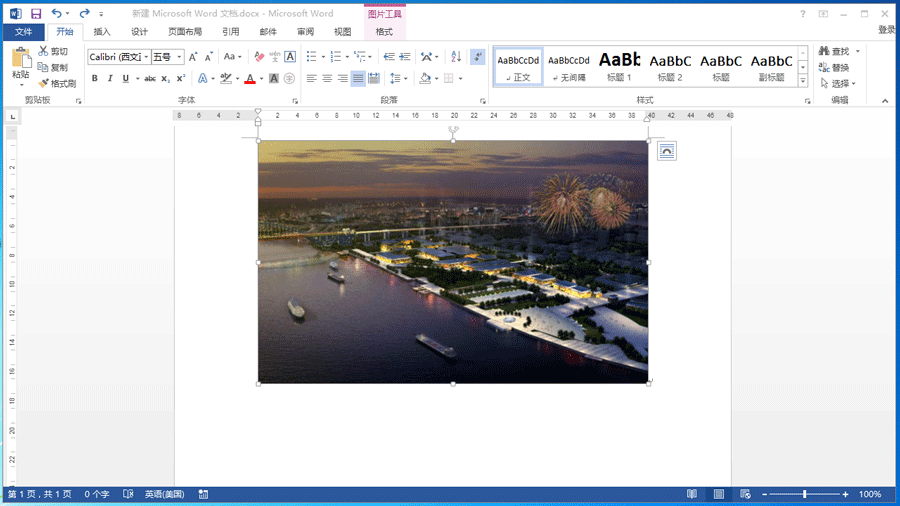Open the 插入 (Insert) ribbon tab
Screen dimensions: 900x506
tap(101, 32)
